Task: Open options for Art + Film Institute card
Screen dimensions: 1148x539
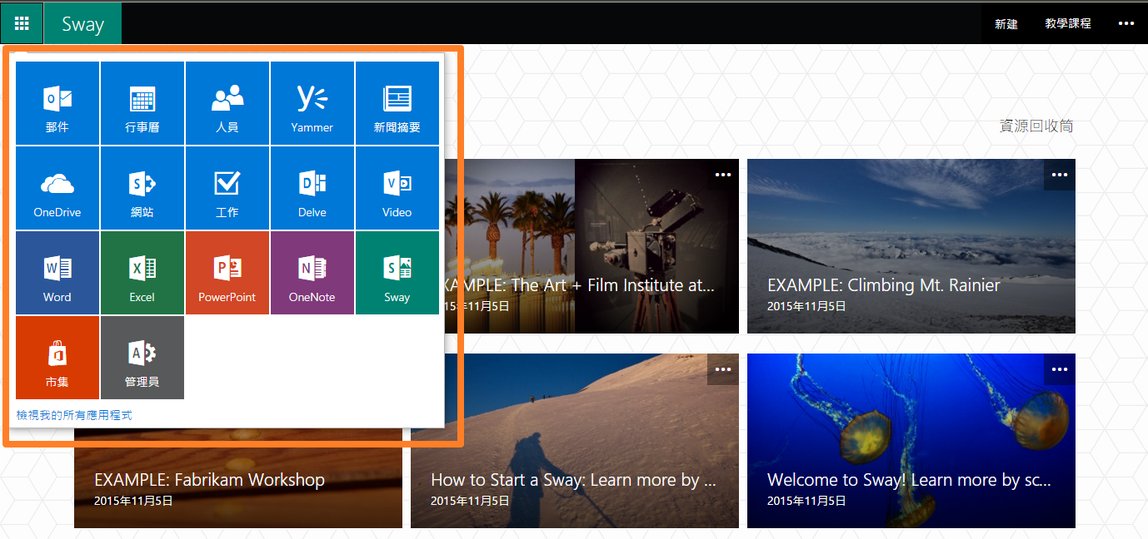Action: tap(723, 175)
